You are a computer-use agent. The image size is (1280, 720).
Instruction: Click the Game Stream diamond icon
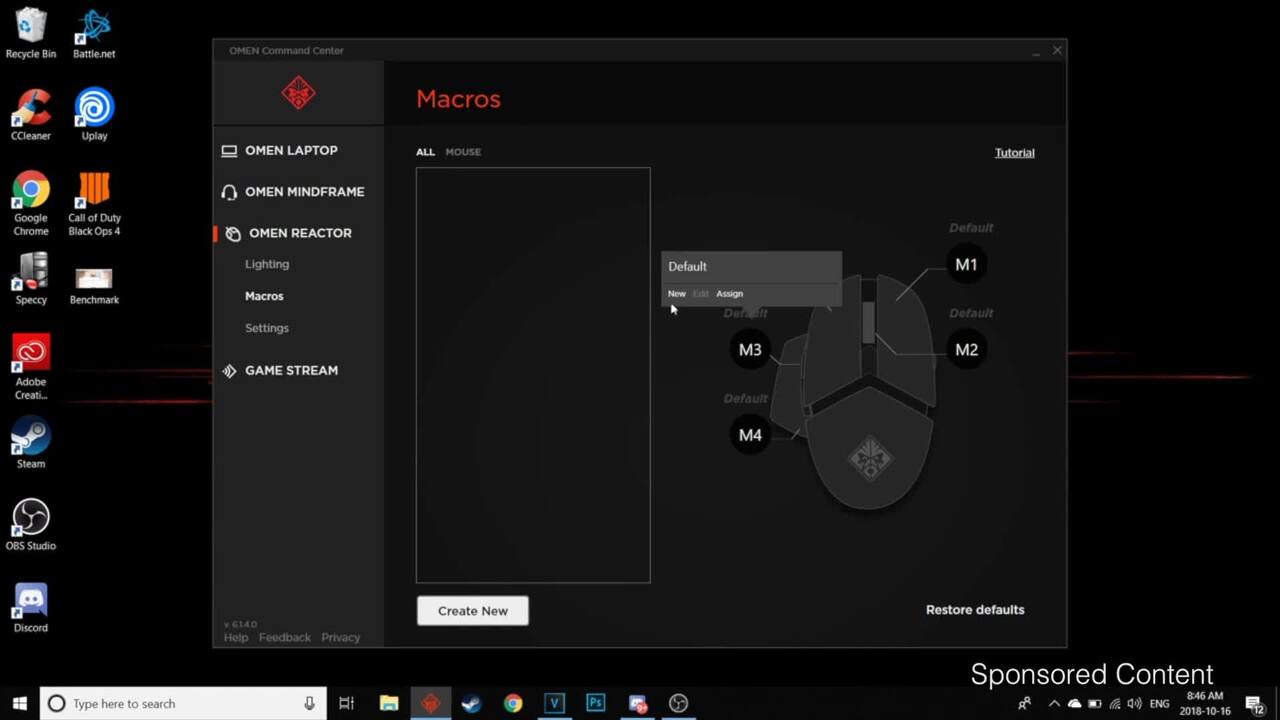pyautogui.click(x=229, y=371)
